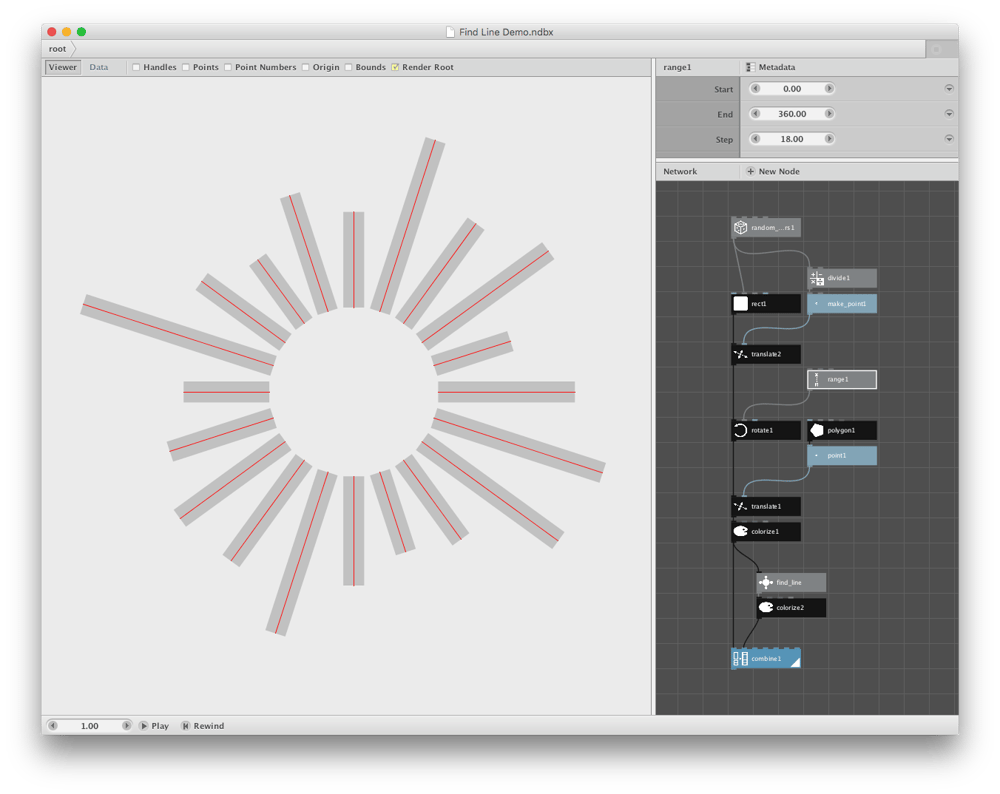Decrease the Start value with left arrow

click(x=755, y=89)
